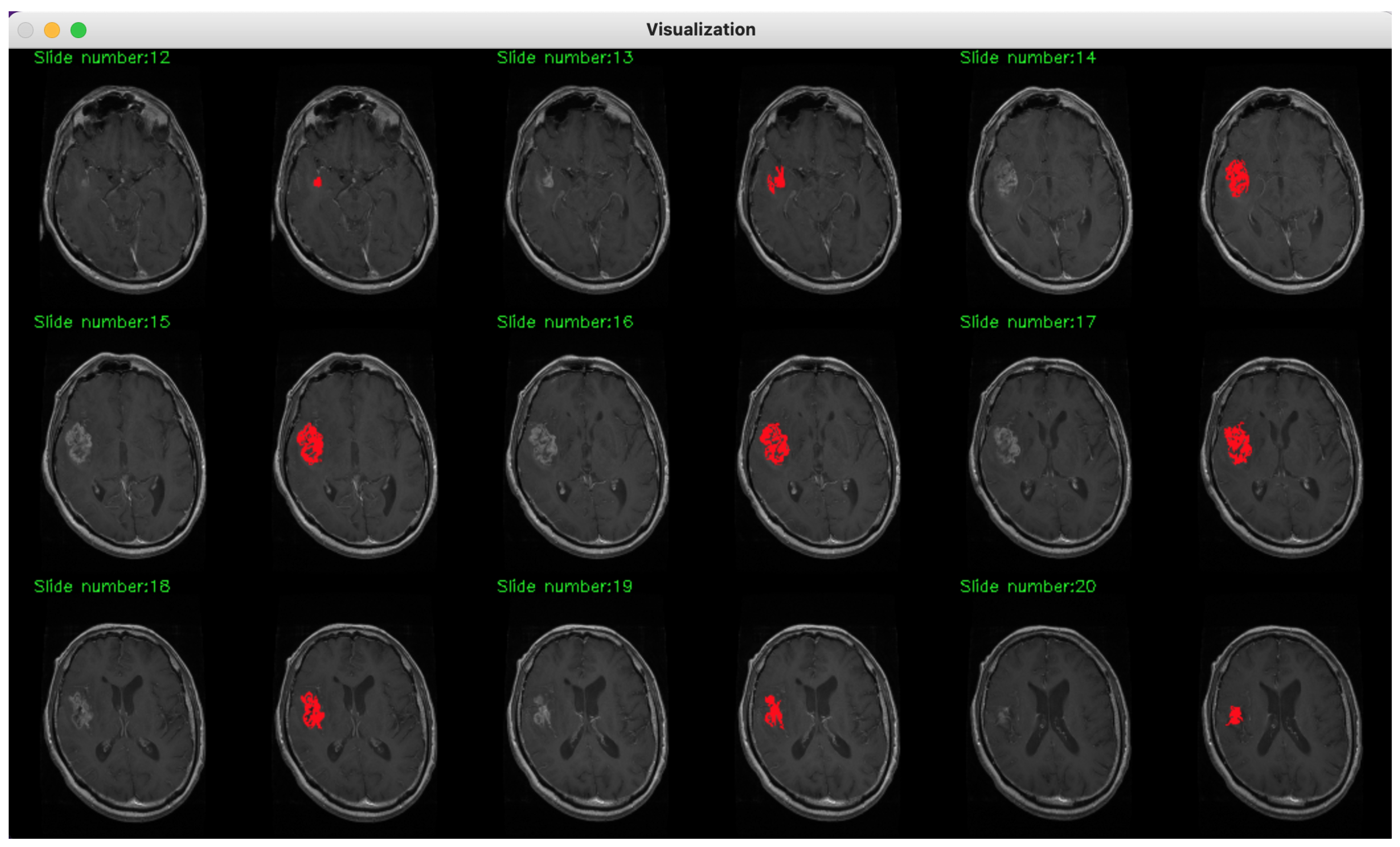The image size is (1400, 847).
Task: Click the gray close window button
Action: click(26, 30)
